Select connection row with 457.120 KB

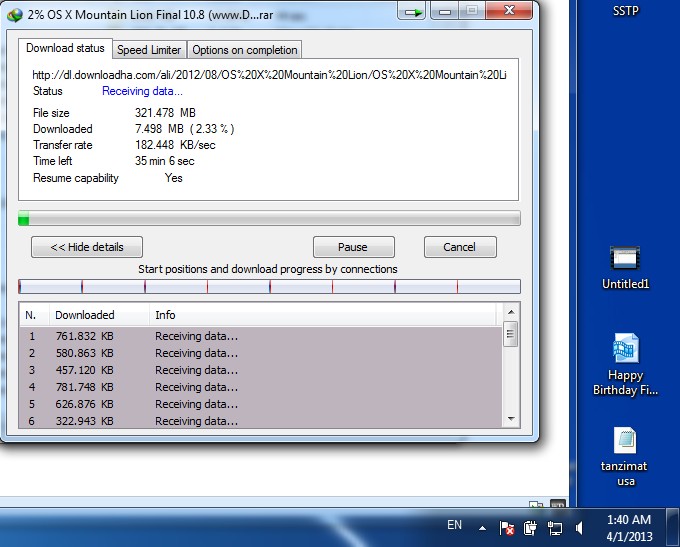260,370
